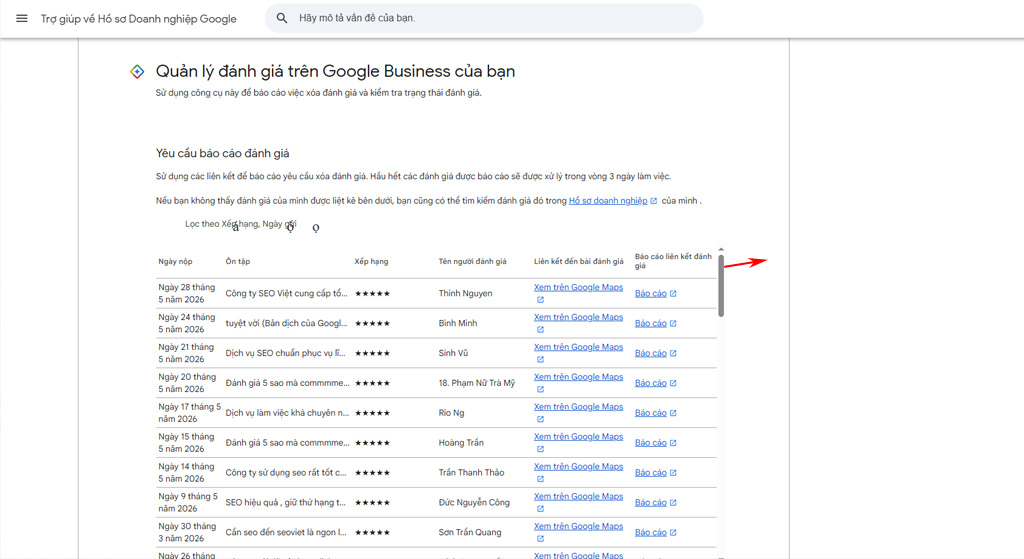Click 'Báo cáo' for Hoàng Trấn review

(x=650, y=443)
